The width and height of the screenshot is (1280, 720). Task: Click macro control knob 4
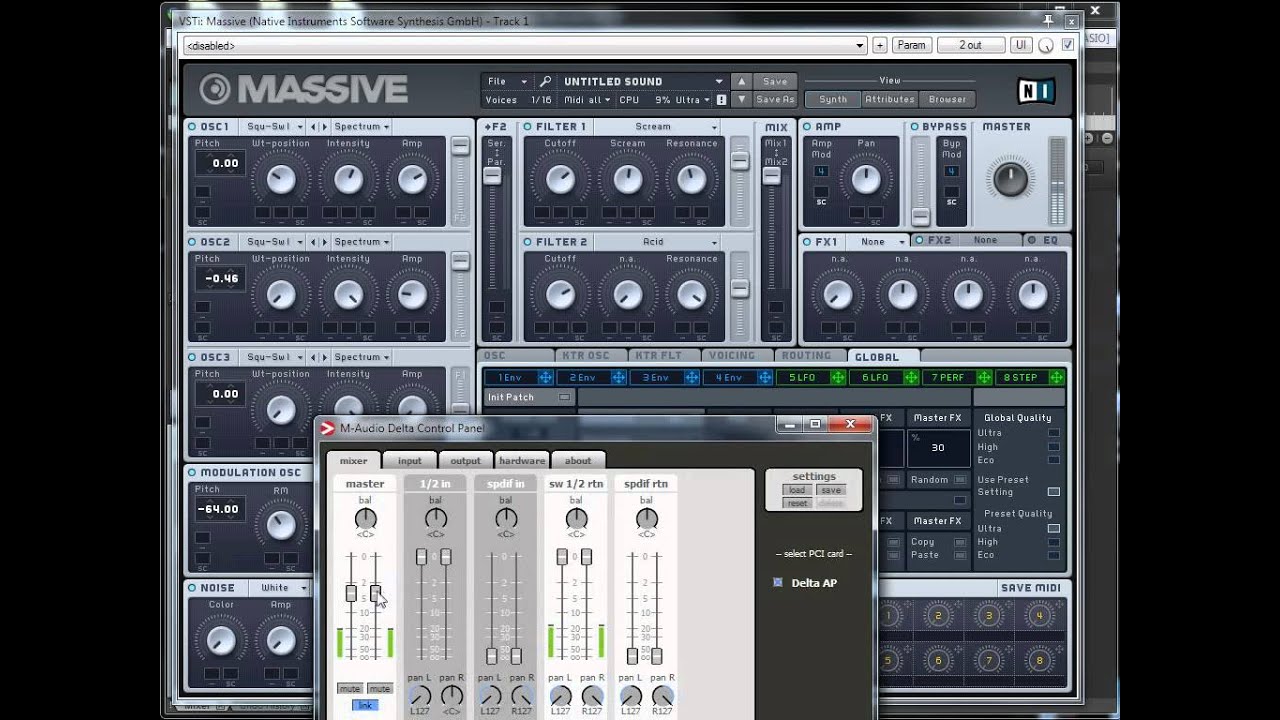1039,616
